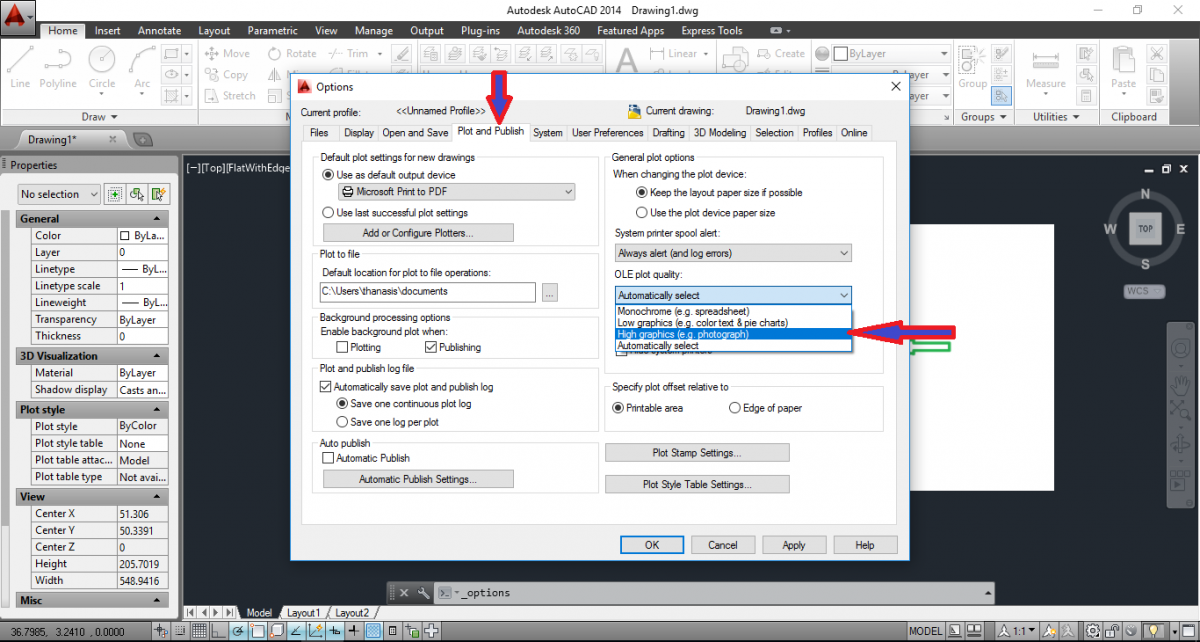Uncheck background plot when Publishing

[x=431, y=347]
